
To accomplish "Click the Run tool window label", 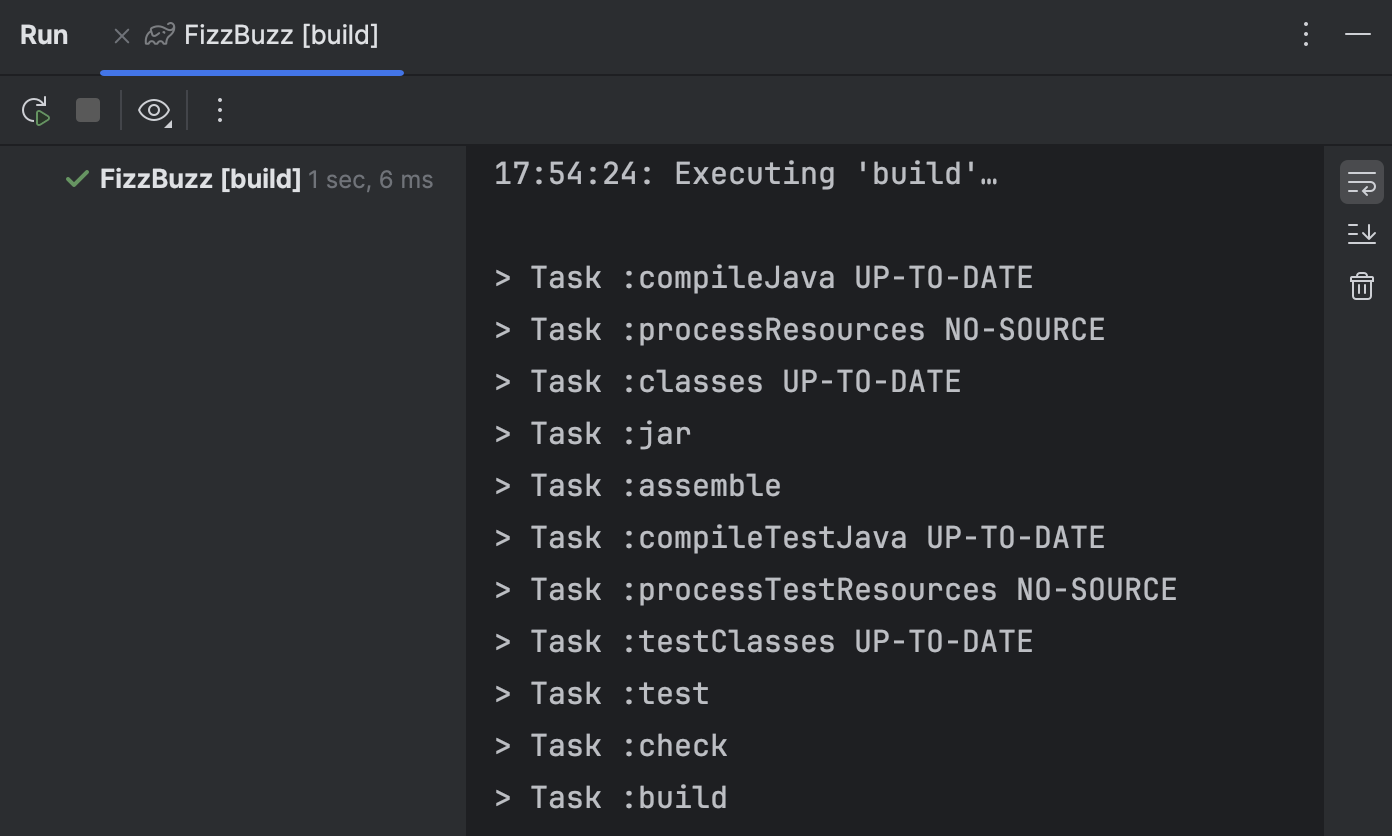I will point(44,34).
